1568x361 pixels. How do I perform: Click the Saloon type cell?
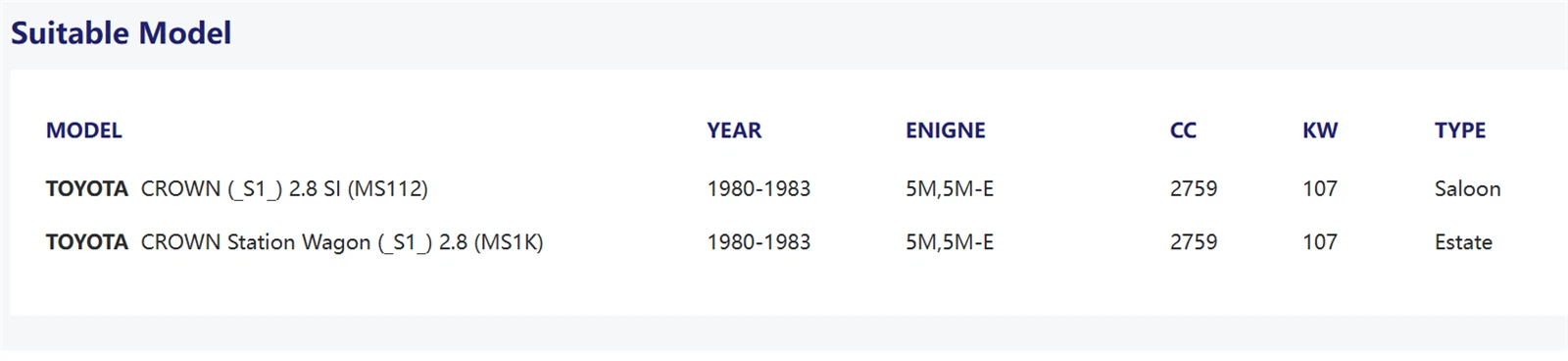pos(1467,188)
